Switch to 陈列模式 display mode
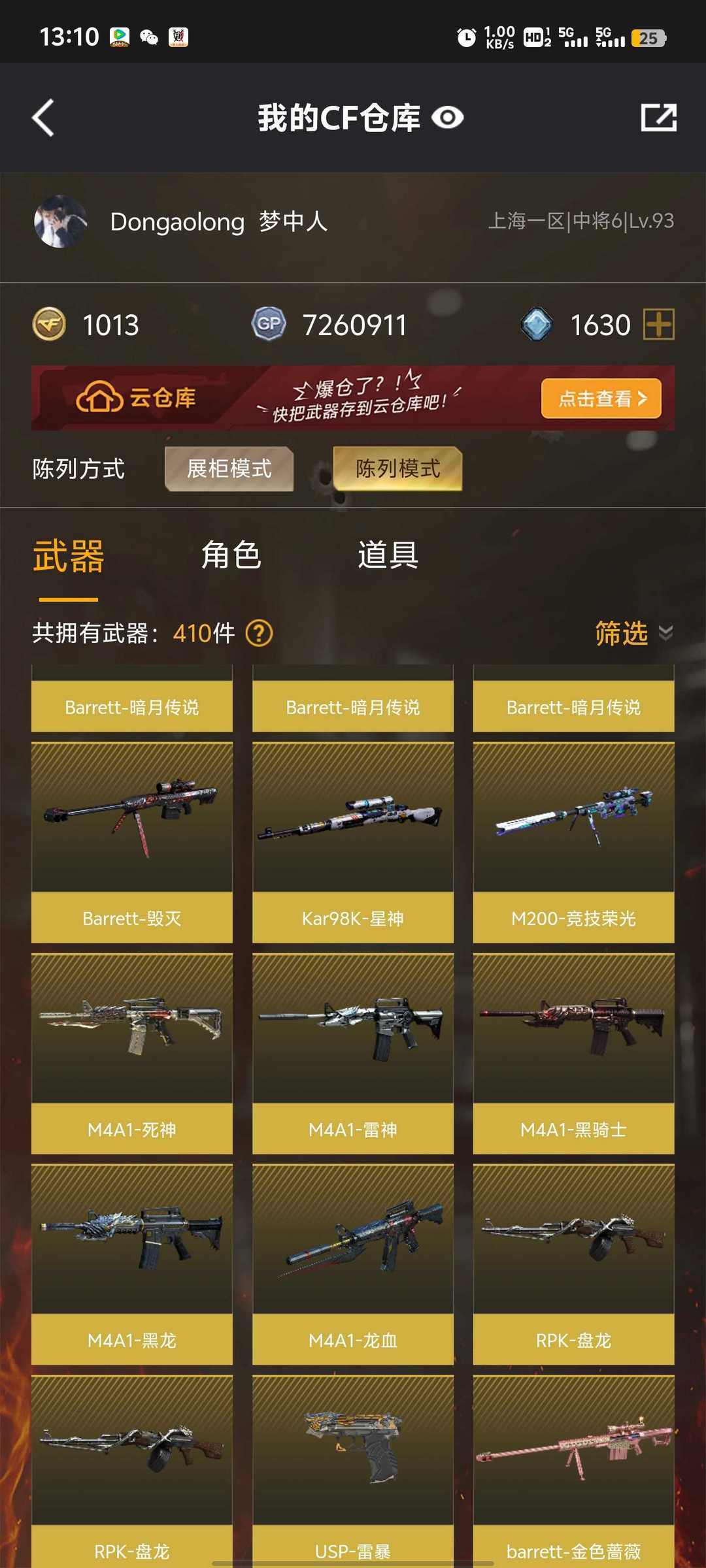This screenshot has width=706, height=1568. (x=397, y=468)
